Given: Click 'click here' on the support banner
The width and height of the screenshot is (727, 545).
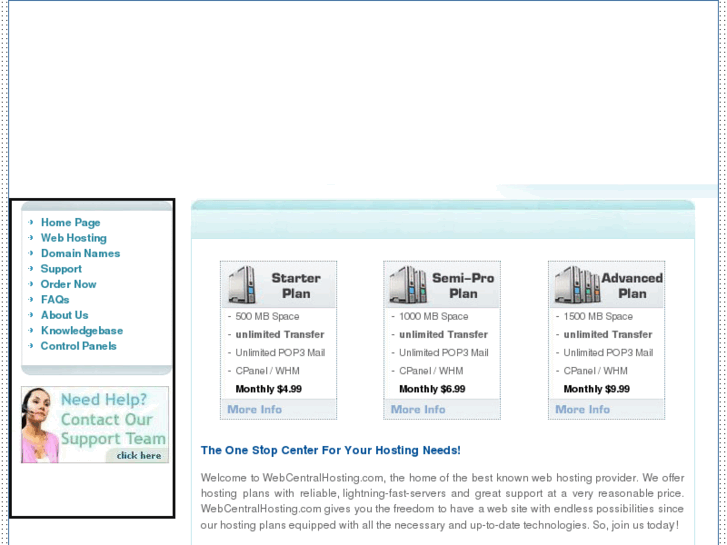Looking at the screenshot, I should click(x=139, y=456).
